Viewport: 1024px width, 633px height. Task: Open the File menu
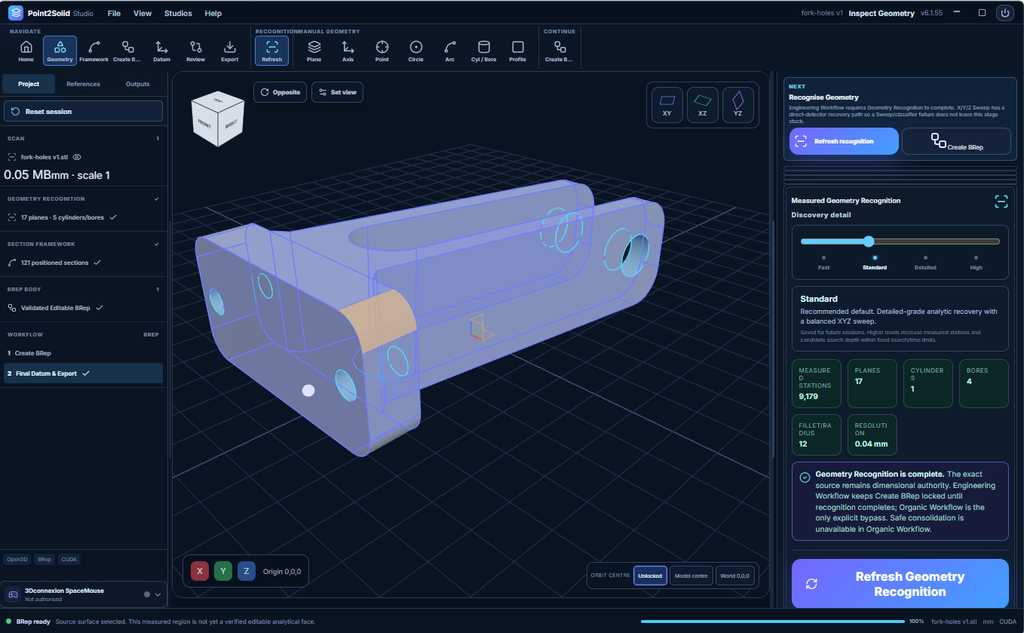coord(114,13)
